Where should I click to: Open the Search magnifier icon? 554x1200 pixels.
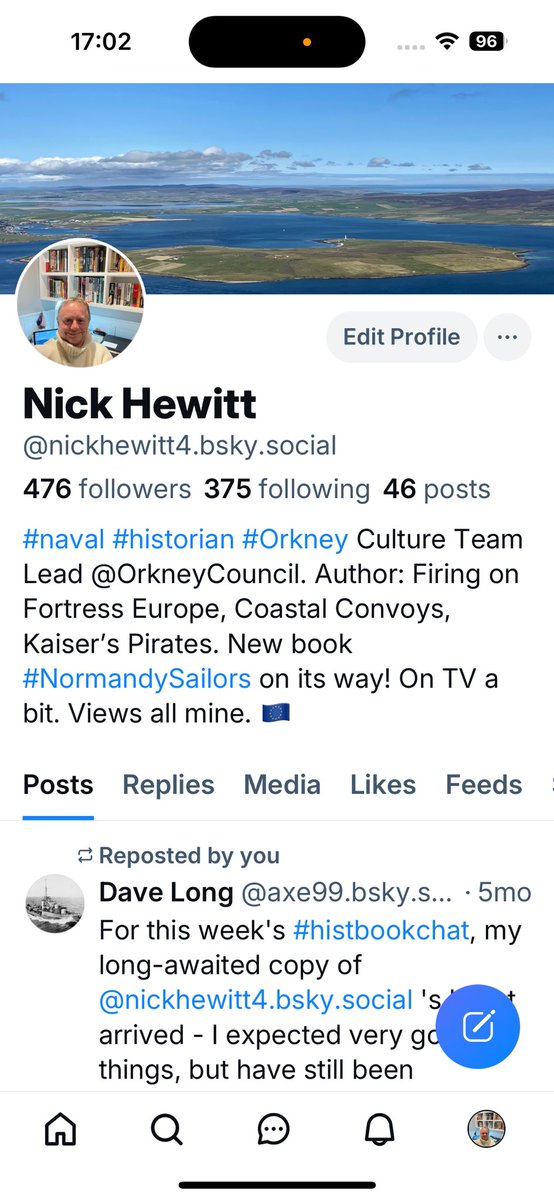tap(167, 1129)
